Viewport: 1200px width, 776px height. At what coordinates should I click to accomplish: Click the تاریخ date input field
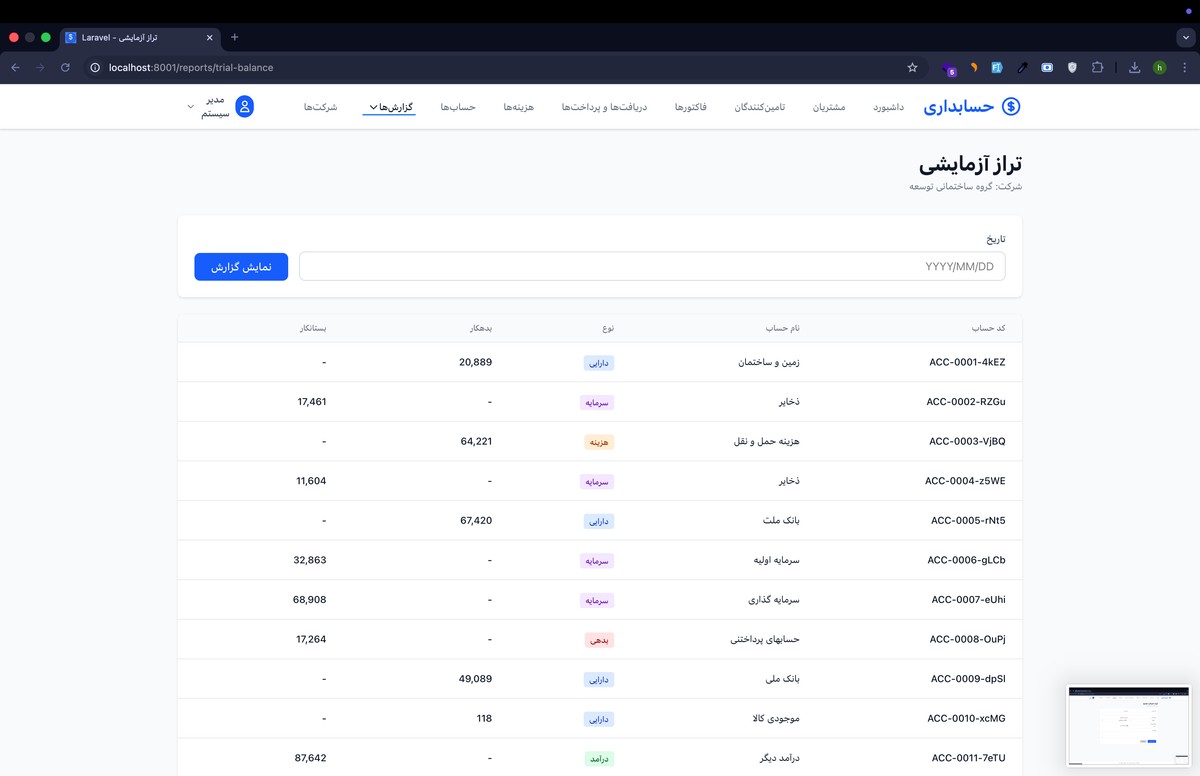pos(652,267)
